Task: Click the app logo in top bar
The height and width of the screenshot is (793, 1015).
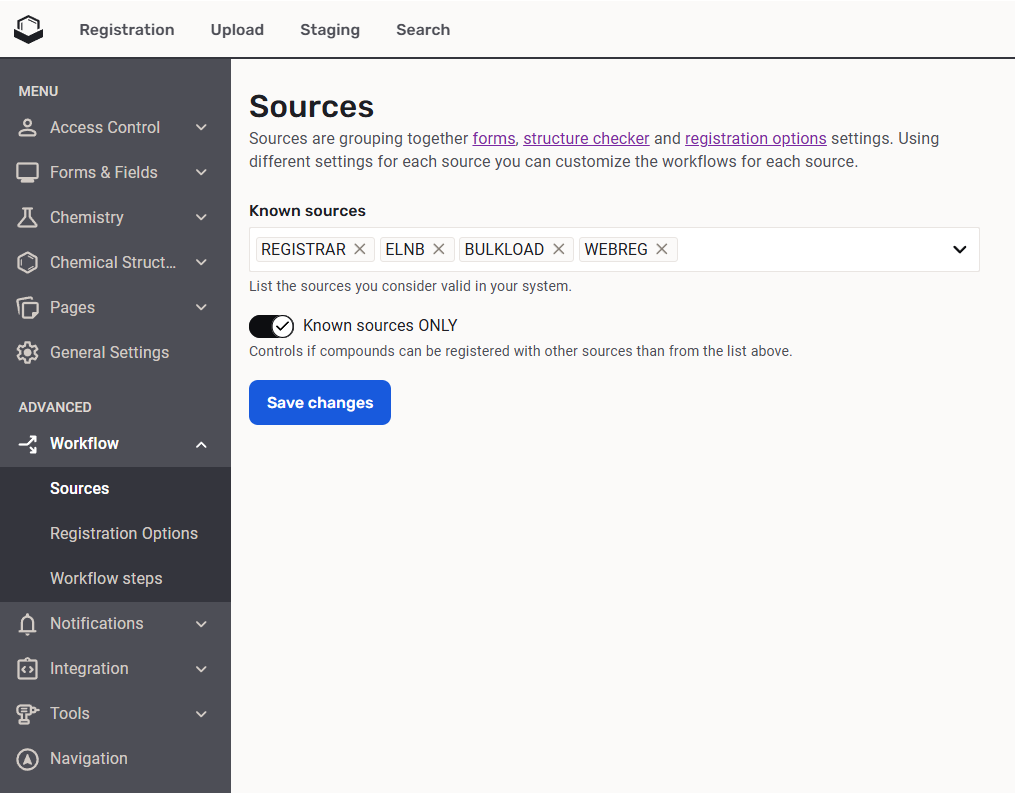Action: click(29, 29)
